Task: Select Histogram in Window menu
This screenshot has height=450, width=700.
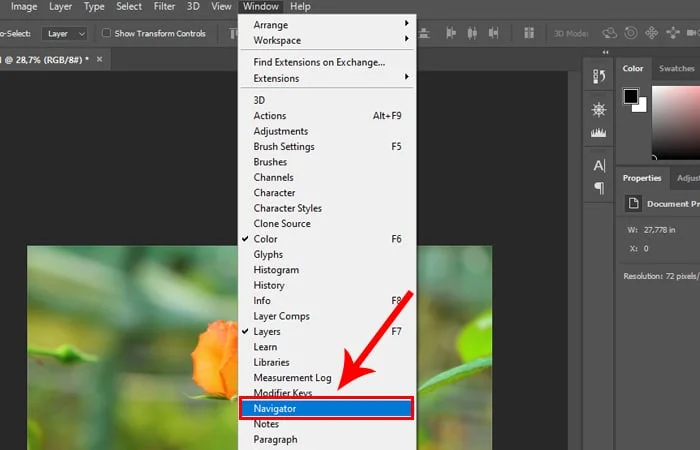Action: point(327,270)
